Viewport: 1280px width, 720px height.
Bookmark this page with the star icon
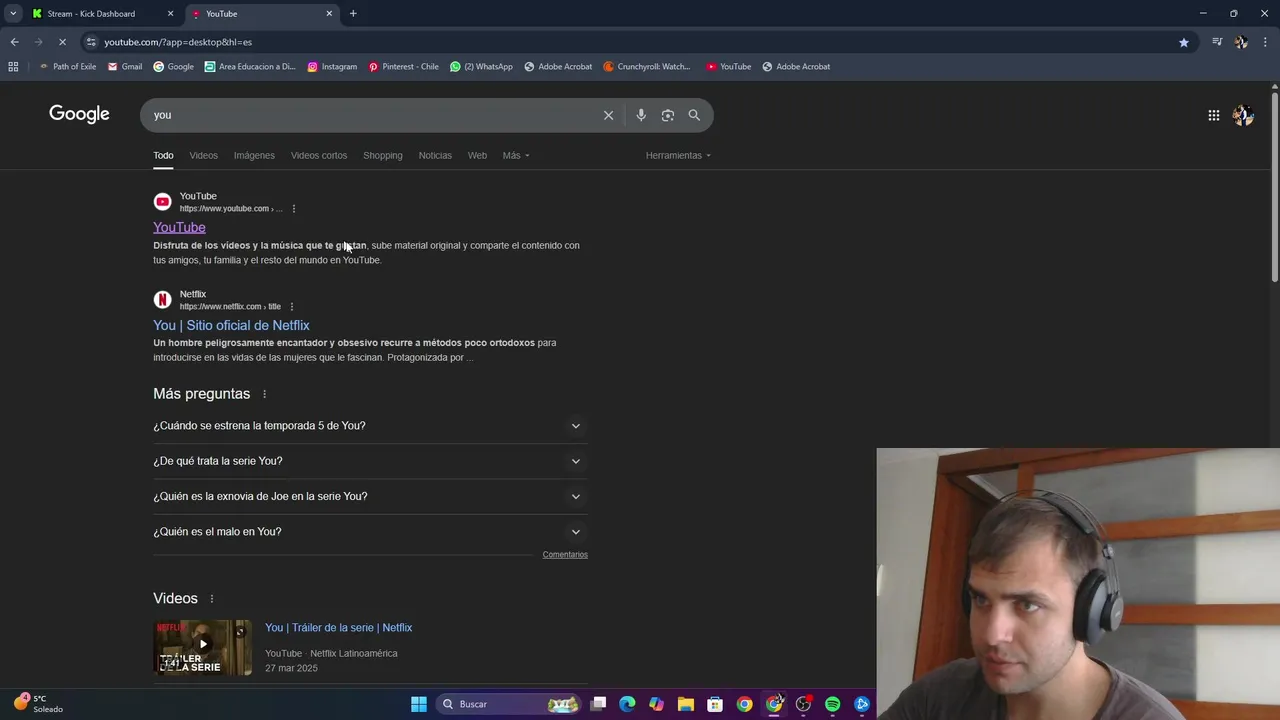click(1184, 42)
